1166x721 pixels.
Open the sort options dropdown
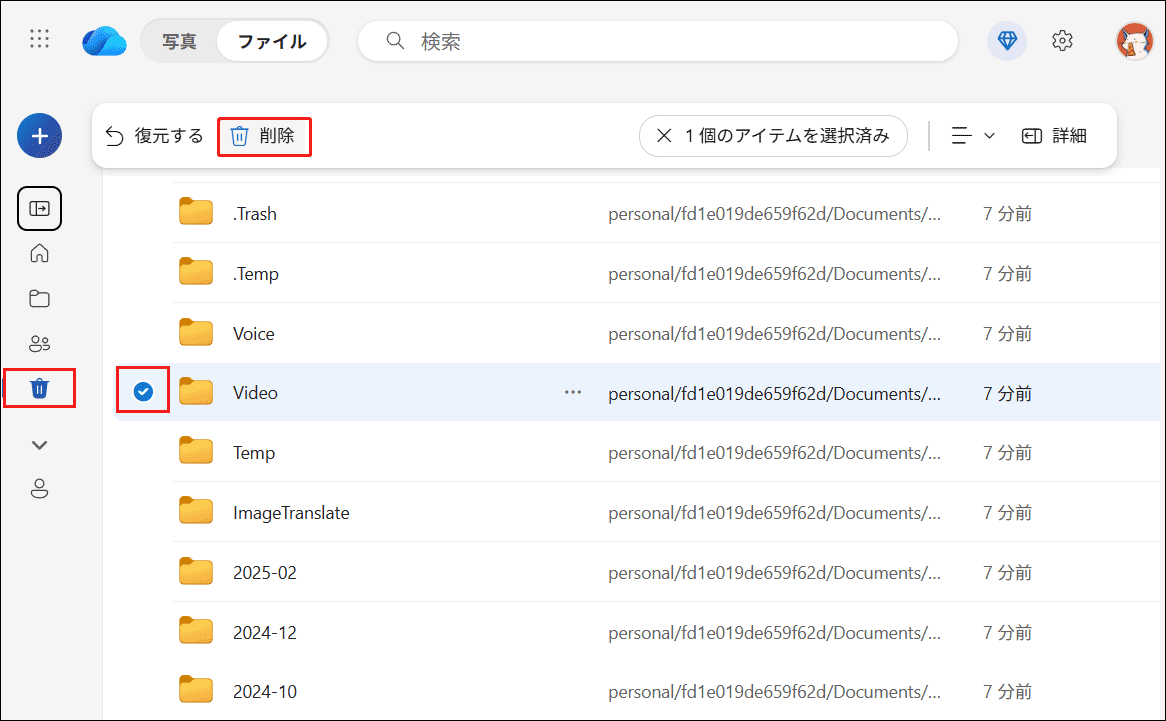[x=971, y=135]
